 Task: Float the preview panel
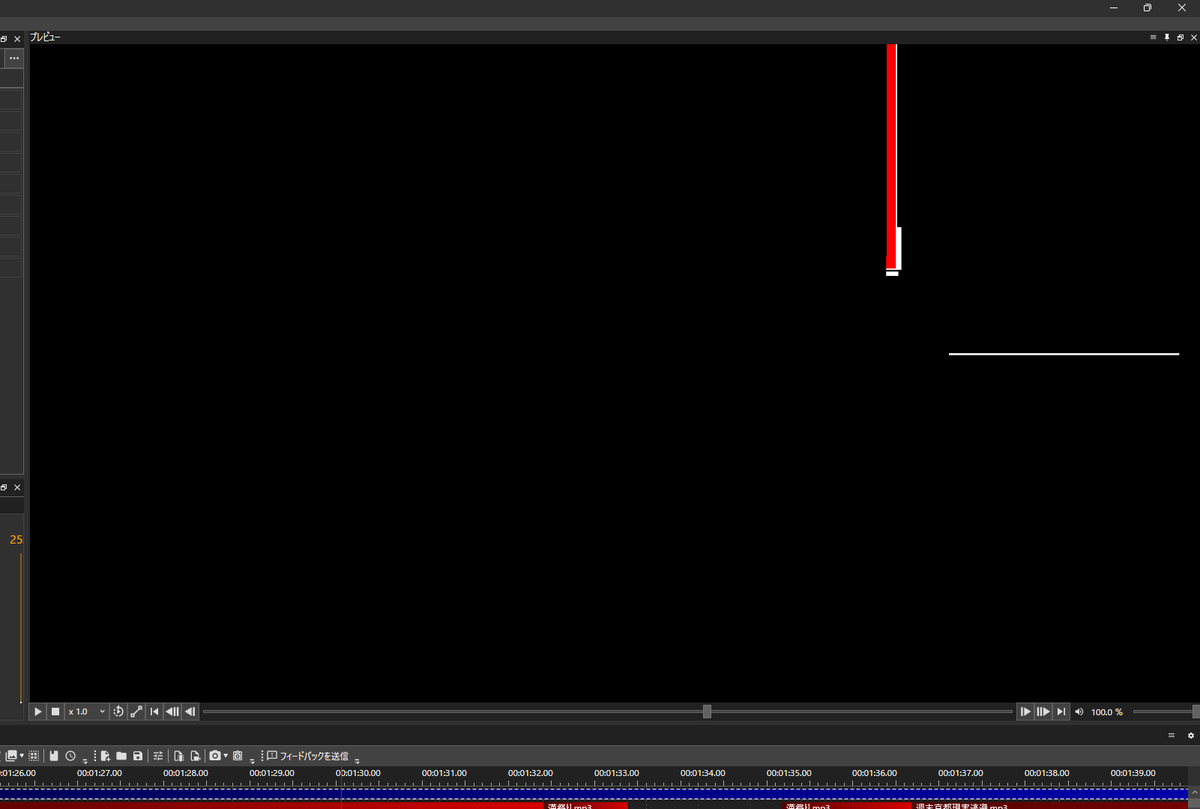(1180, 36)
